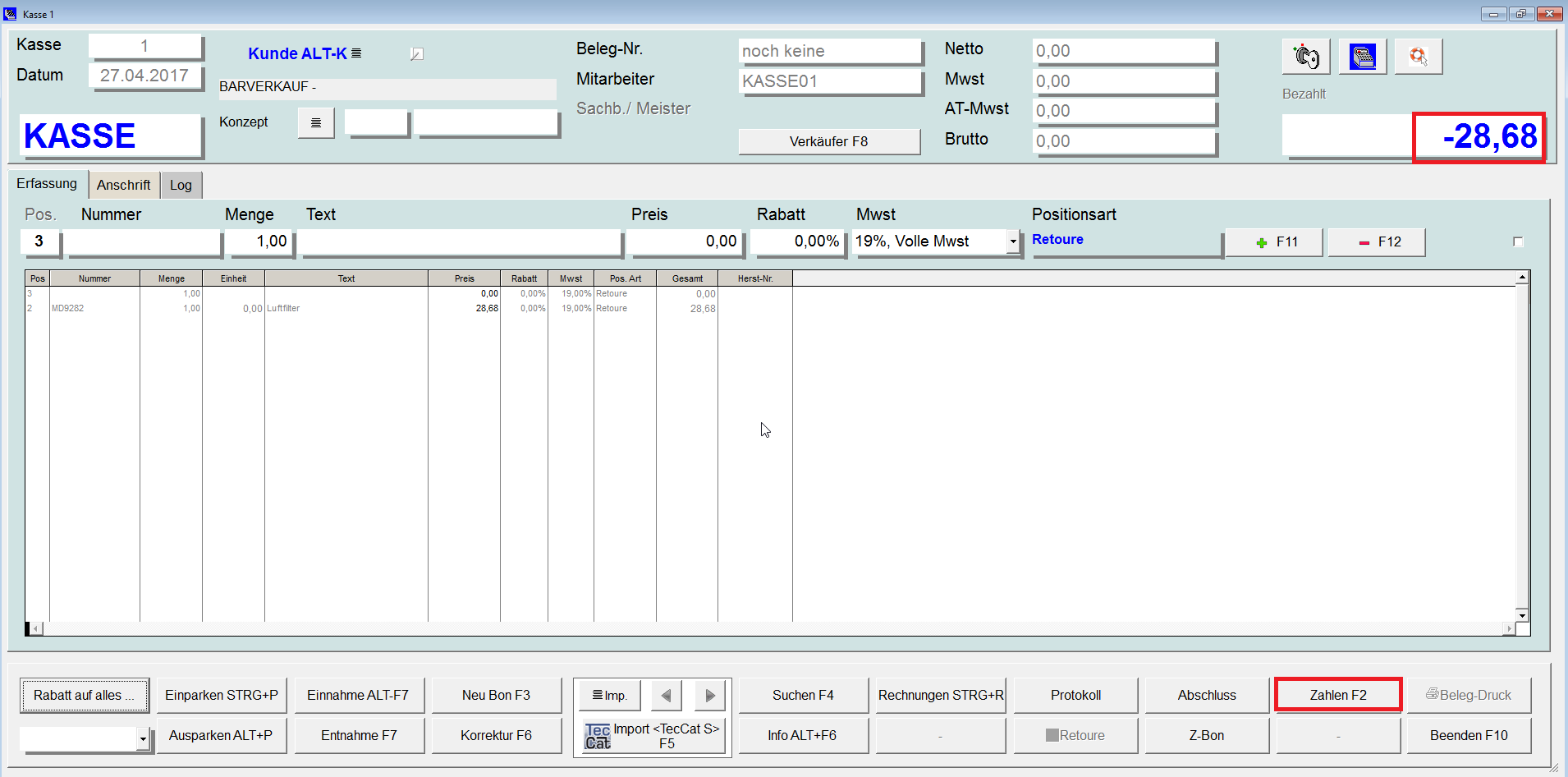The image size is (1568, 777).
Task: Click the Z-Bon button
Action: click(1207, 736)
